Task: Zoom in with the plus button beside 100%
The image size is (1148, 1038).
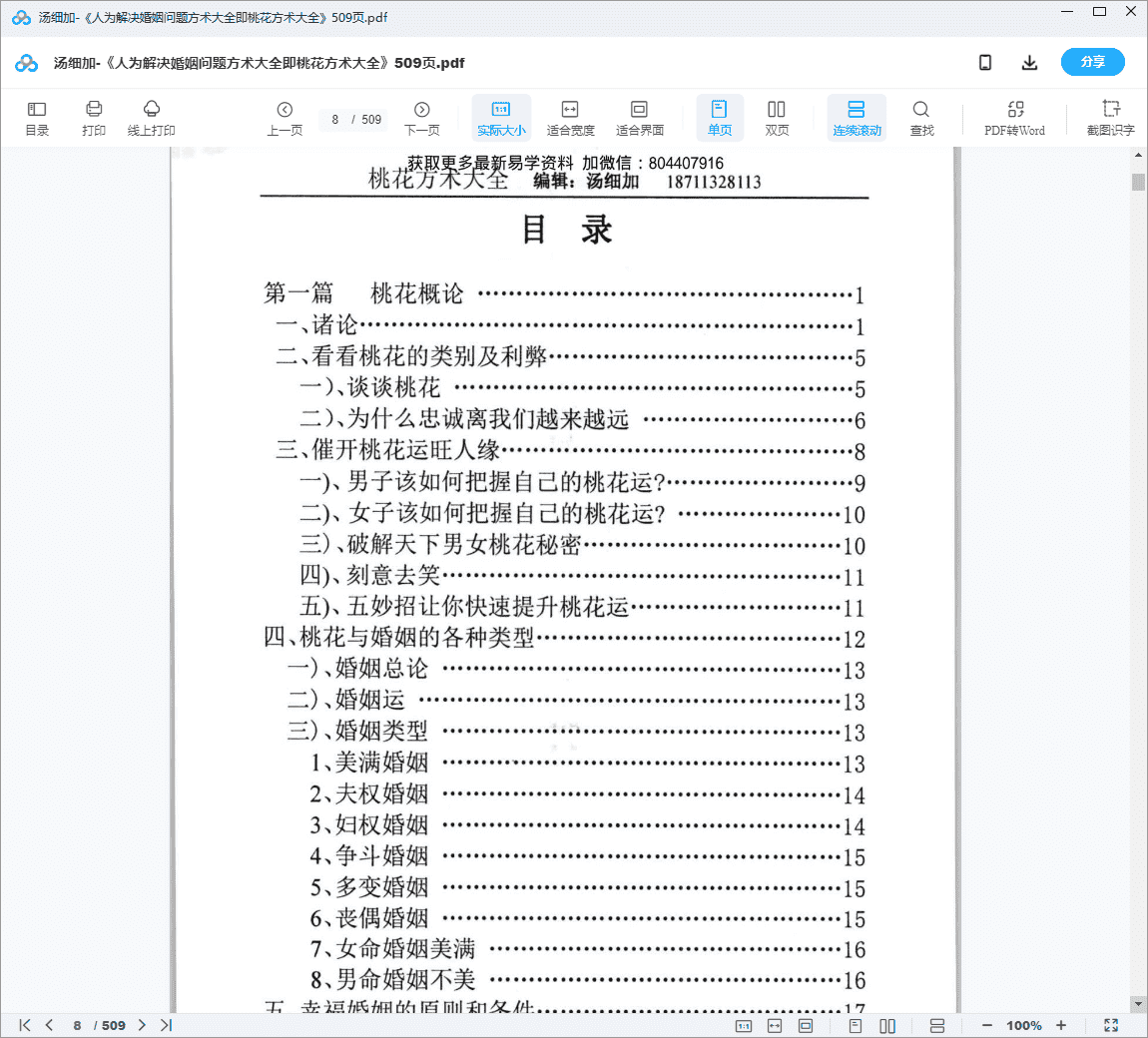Action: click(1061, 1025)
